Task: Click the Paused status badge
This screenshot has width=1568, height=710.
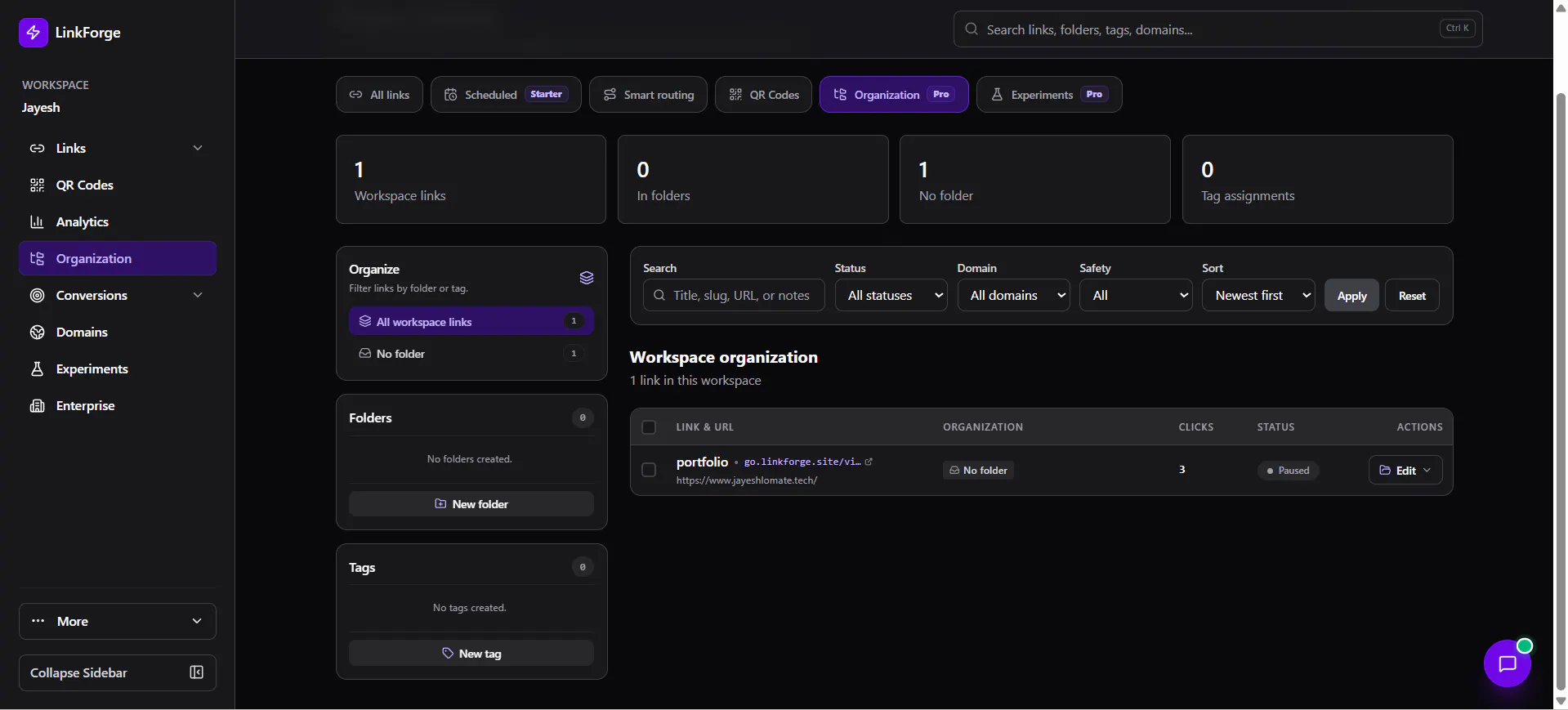Action: tap(1288, 470)
